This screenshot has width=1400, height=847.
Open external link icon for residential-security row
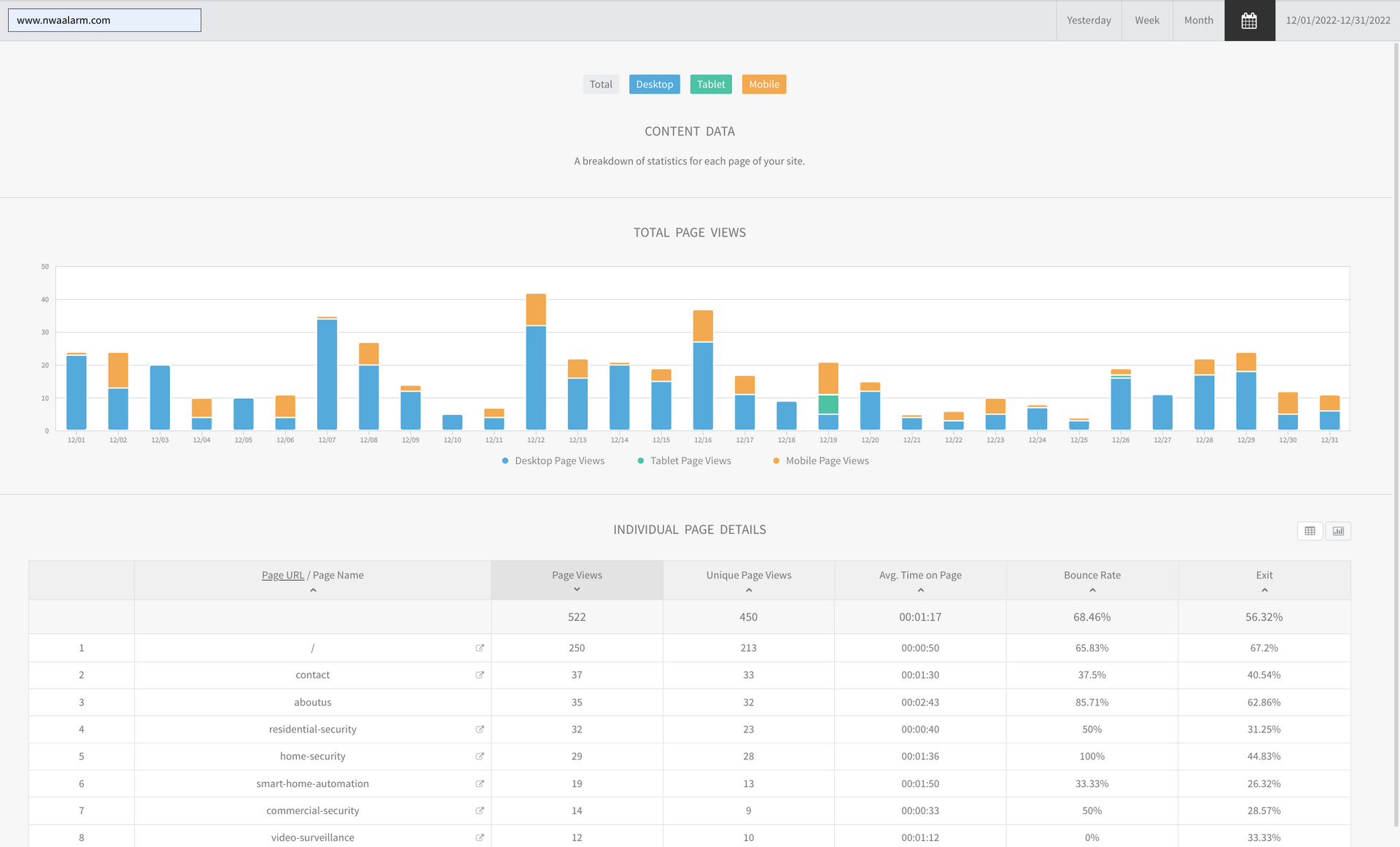click(x=480, y=730)
